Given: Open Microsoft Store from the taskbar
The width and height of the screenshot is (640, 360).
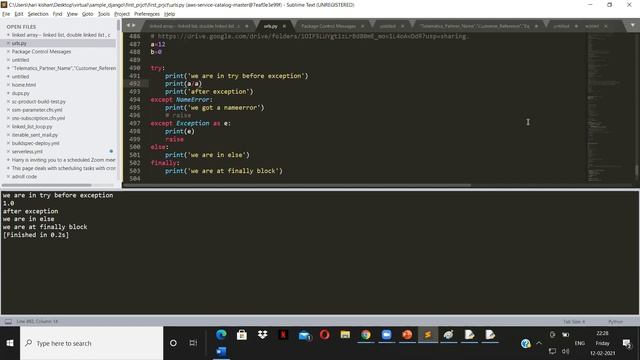Looking at the screenshot, I should tap(242, 335).
